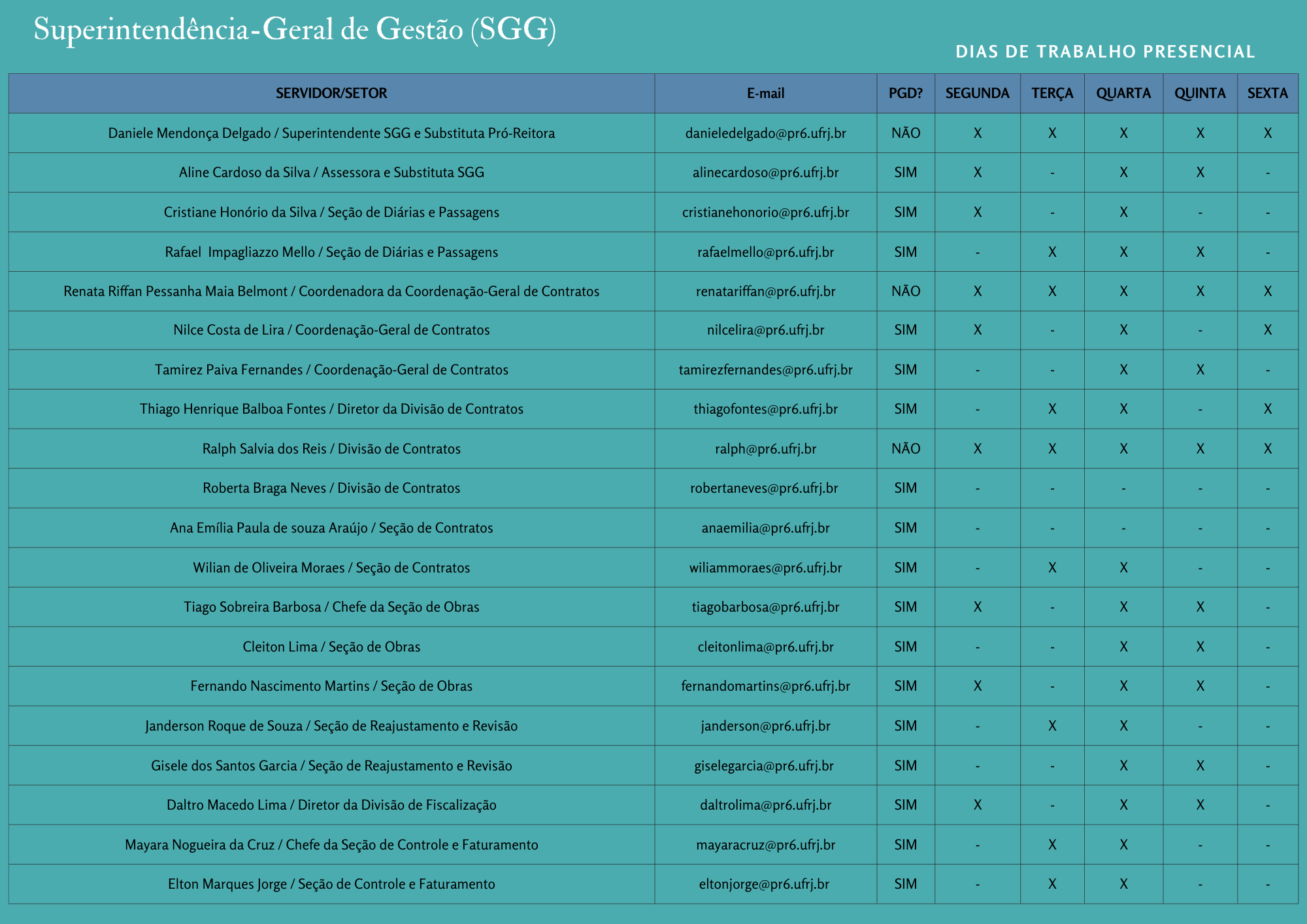
Task: Click the Mayara Nogueira da Cruz cell
Action: click(x=331, y=845)
